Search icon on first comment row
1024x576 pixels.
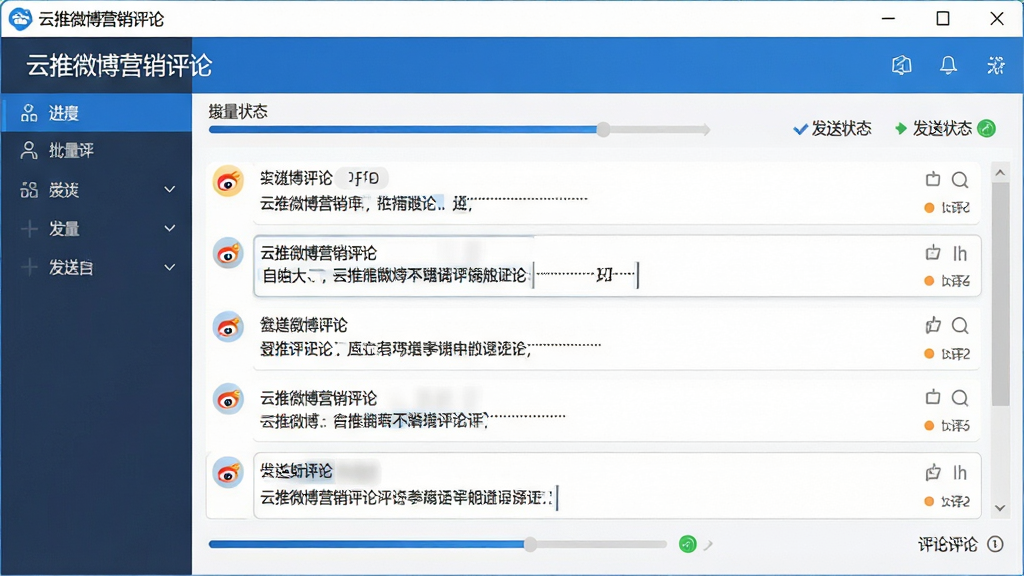(x=959, y=180)
